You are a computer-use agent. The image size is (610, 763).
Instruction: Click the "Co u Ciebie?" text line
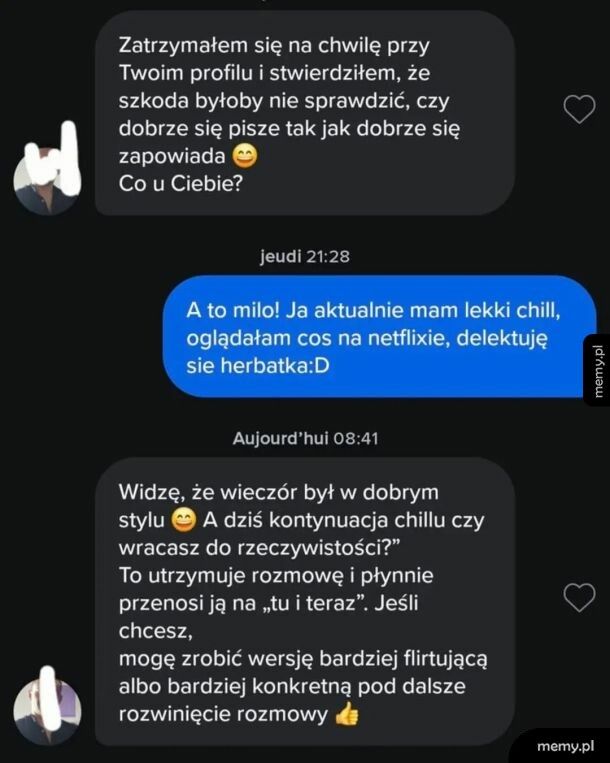[x=180, y=184]
